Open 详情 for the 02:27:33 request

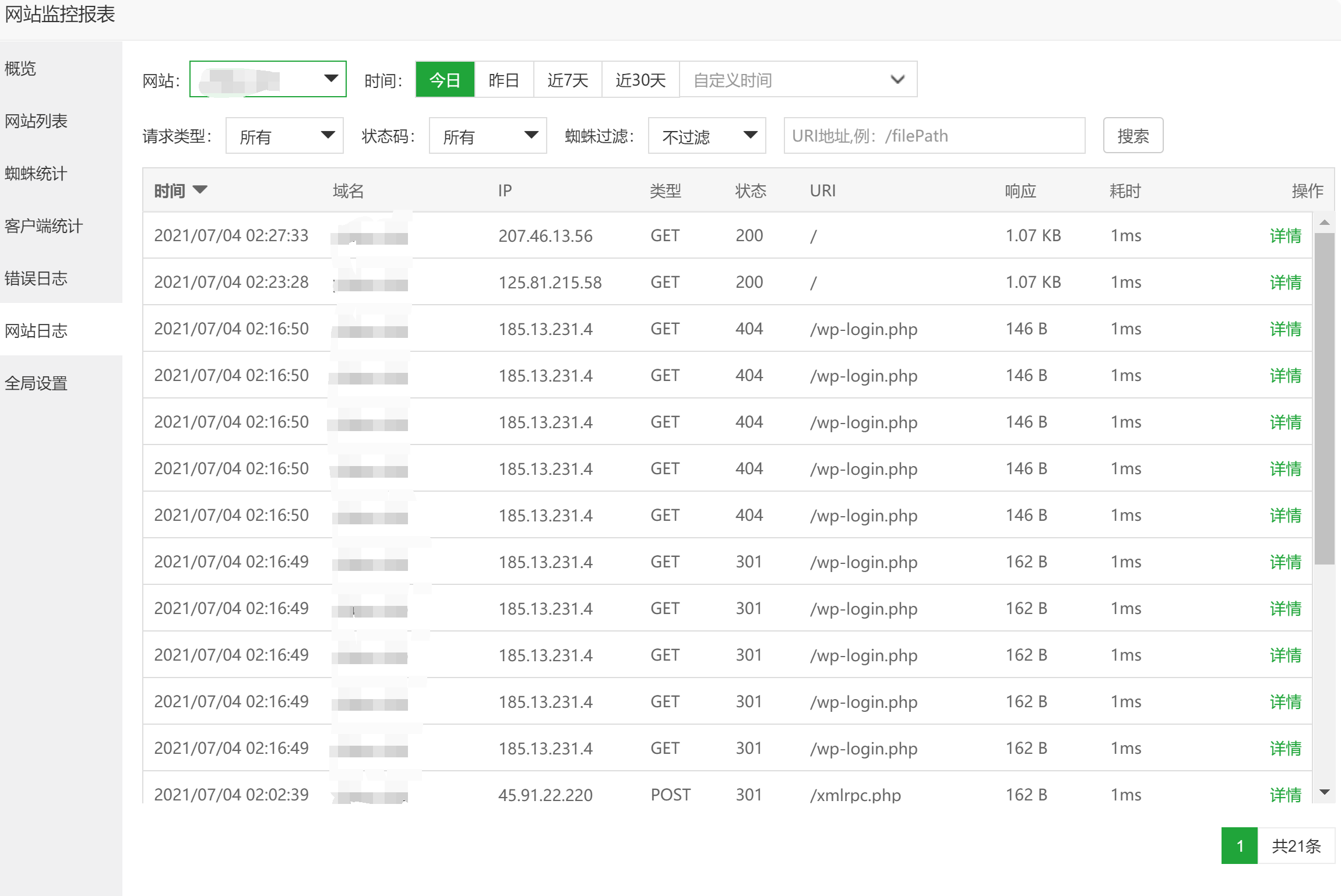1286,235
